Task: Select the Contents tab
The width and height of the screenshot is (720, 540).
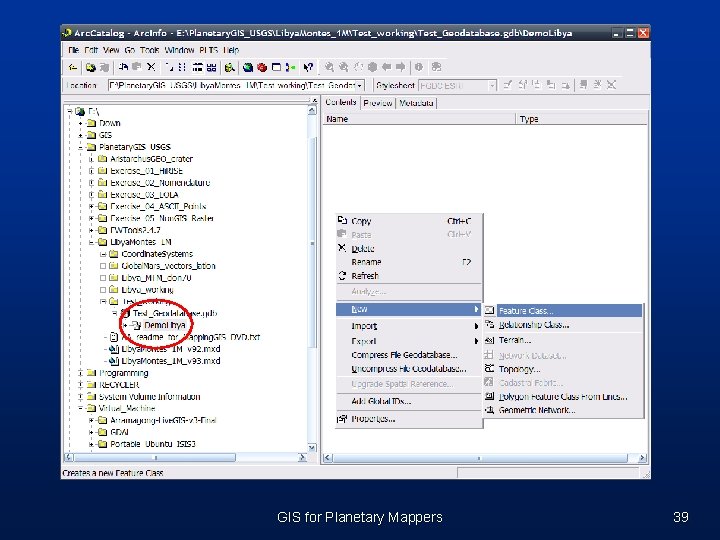Action: click(341, 102)
